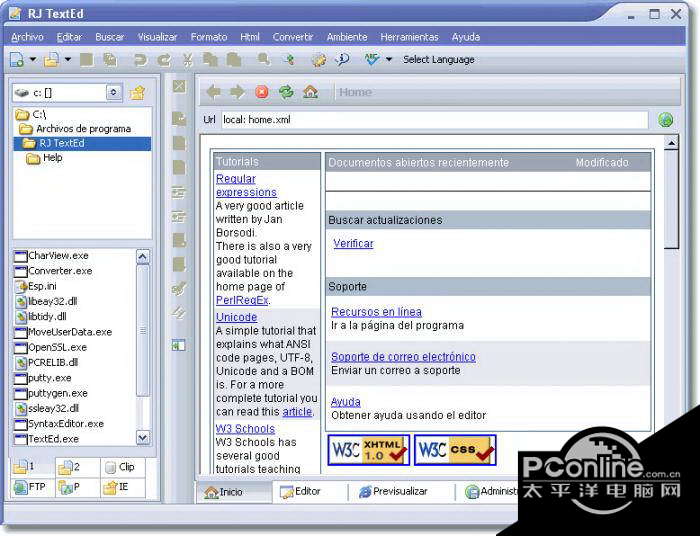Image resolution: width=700 pixels, height=536 pixels.
Task: Click the green globe Go icon
Action: (665, 120)
